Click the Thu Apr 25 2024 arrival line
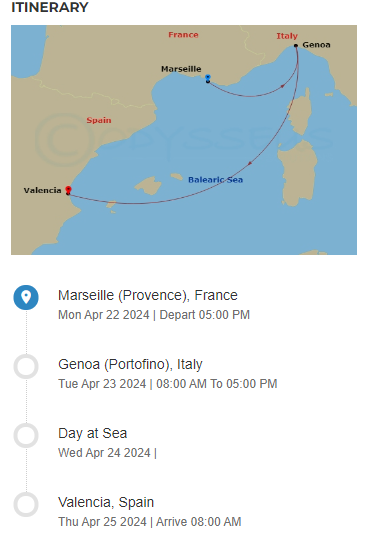368x550 pixels. tap(150, 522)
